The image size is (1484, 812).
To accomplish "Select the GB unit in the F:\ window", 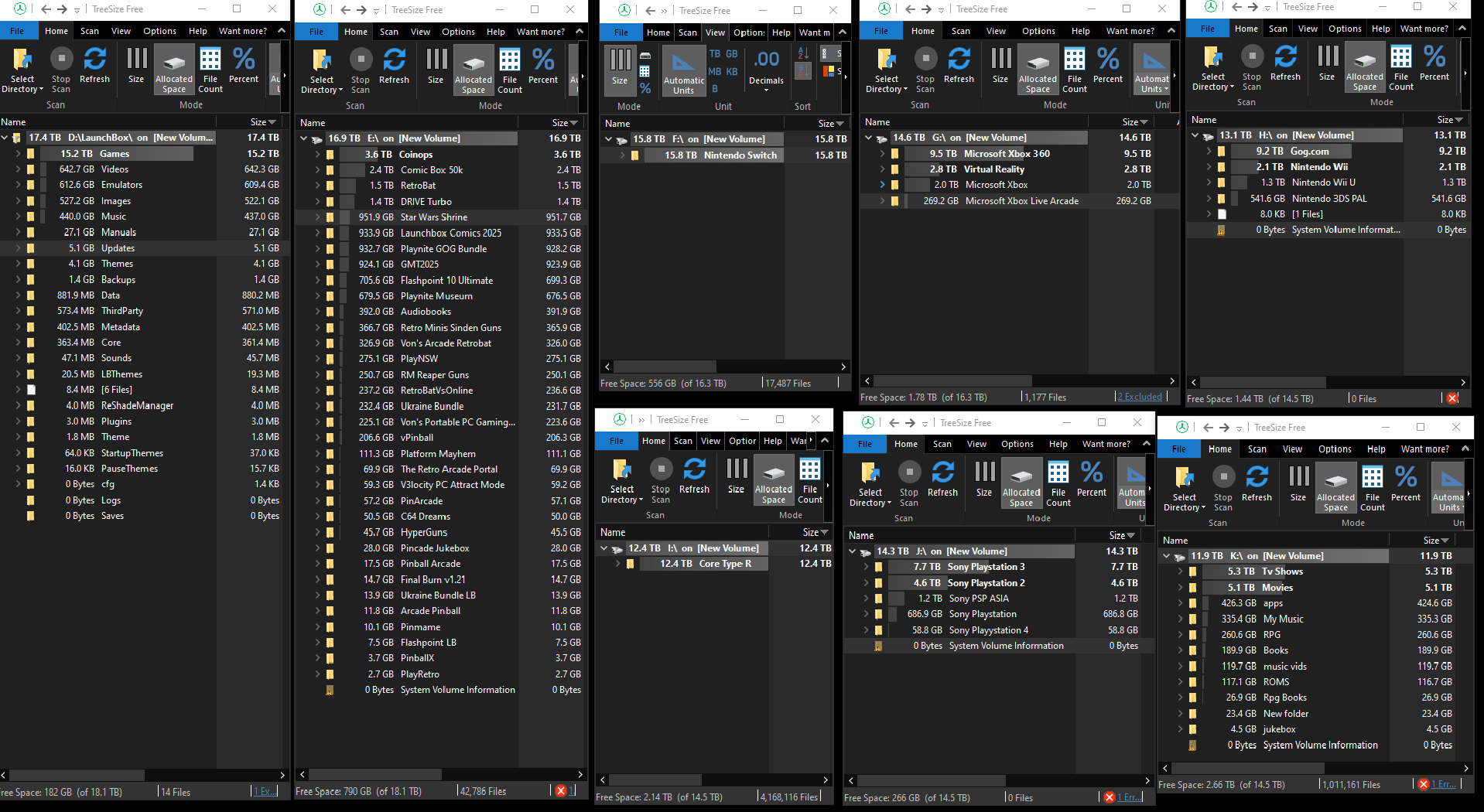I will coord(732,53).
